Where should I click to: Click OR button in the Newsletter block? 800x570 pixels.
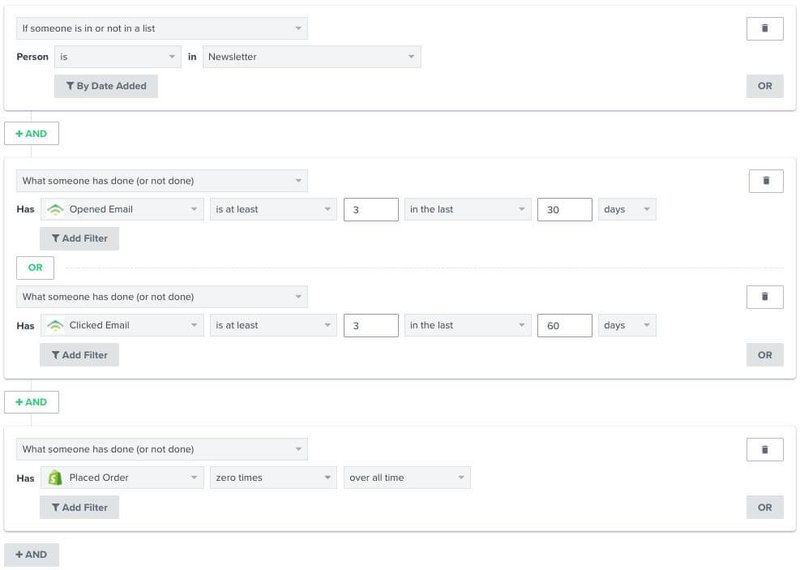tap(764, 86)
